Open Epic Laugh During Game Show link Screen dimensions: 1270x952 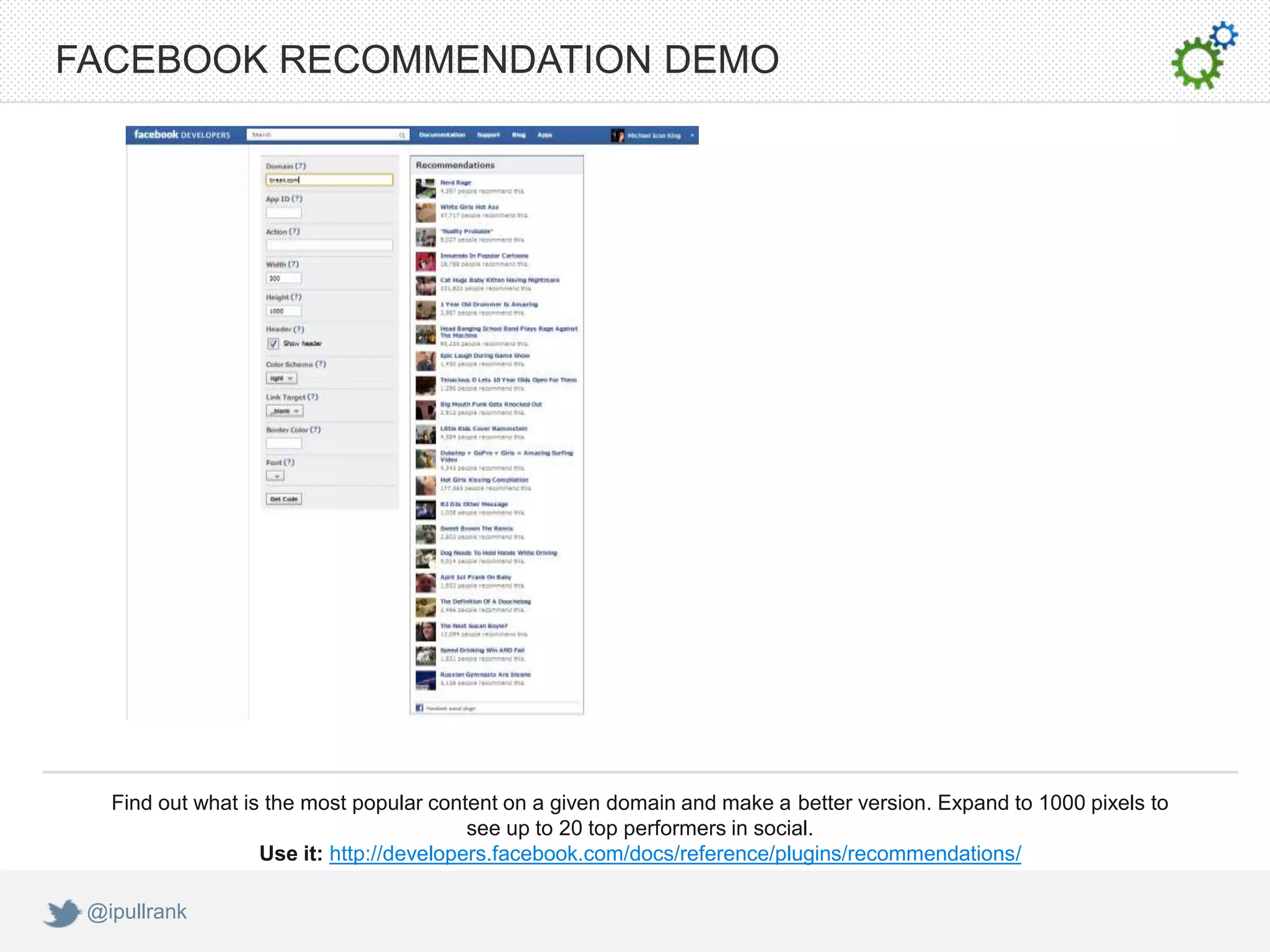pyautogui.click(x=485, y=356)
